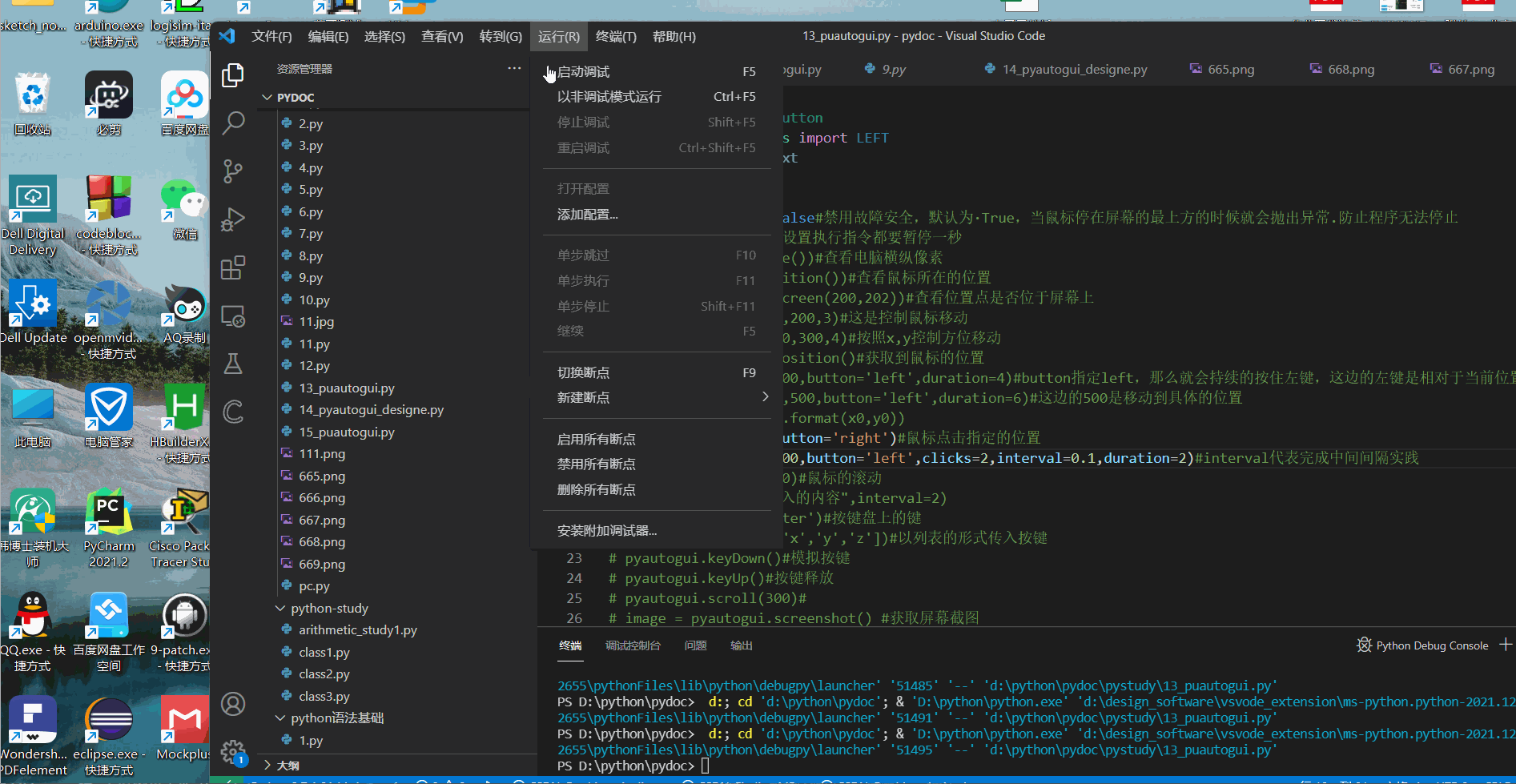Open the HBuilderX desktop shortcut
This screenshot has height=784, width=1516.
tap(180, 424)
